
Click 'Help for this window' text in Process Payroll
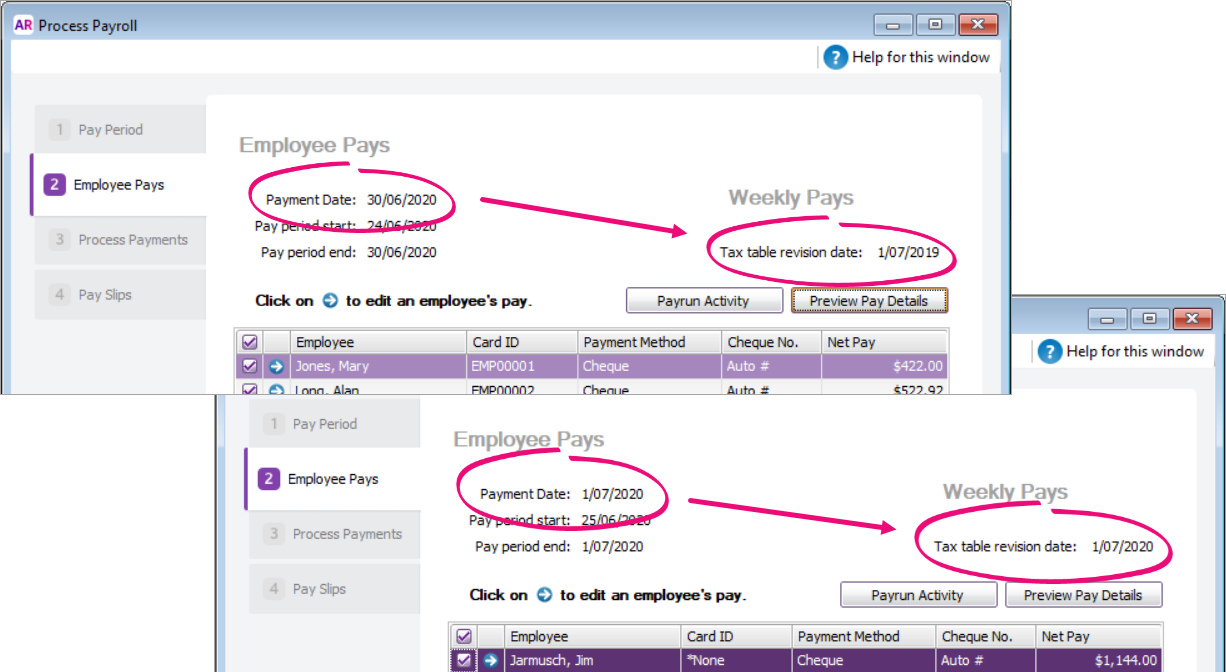click(921, 57)
